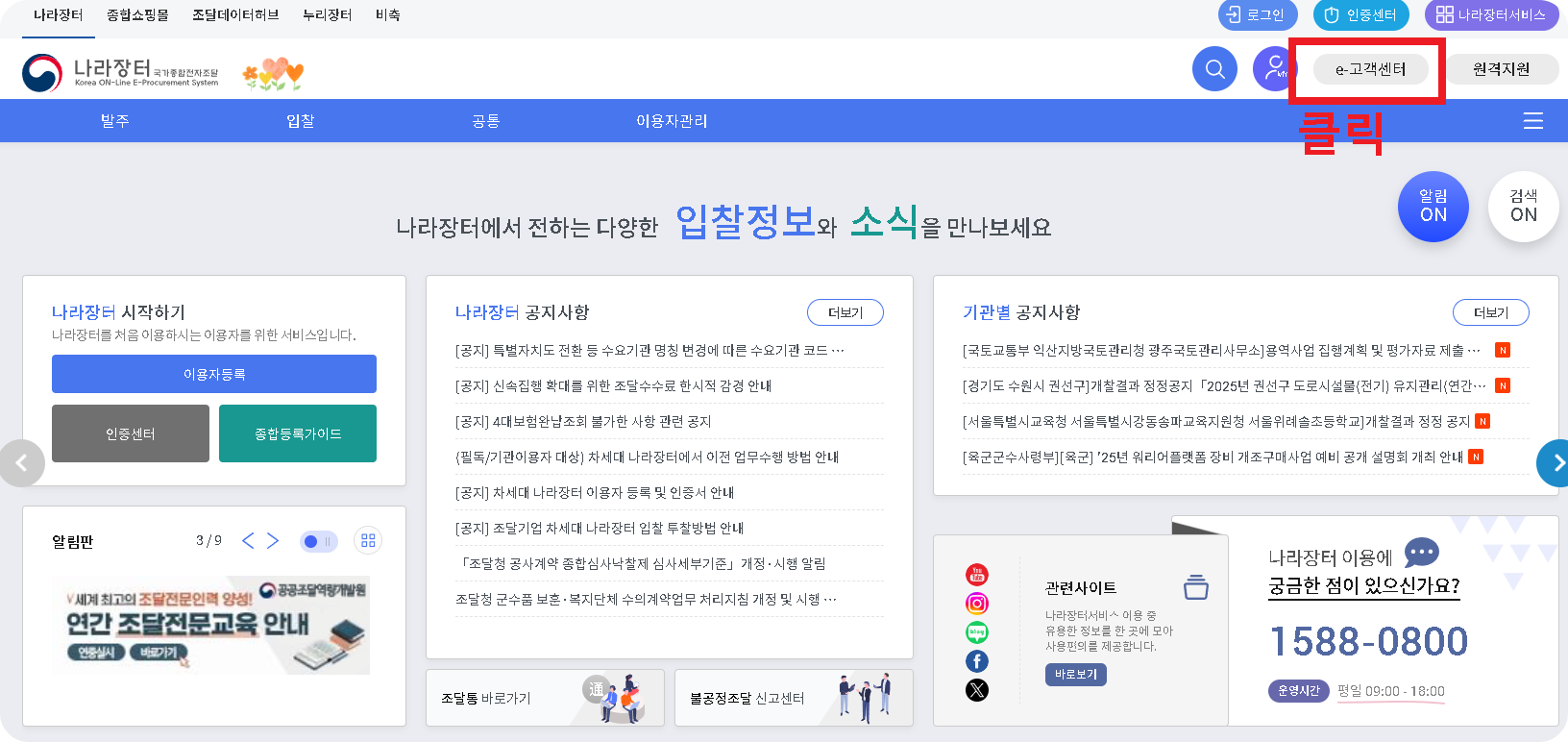
Task: Click the e-고객센터 button
Action: [x=1370, y=69]
